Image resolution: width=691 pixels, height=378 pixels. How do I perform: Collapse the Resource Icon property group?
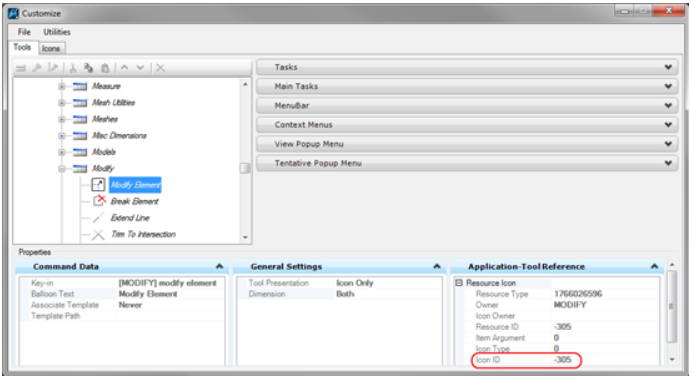(x=459, y=283)
